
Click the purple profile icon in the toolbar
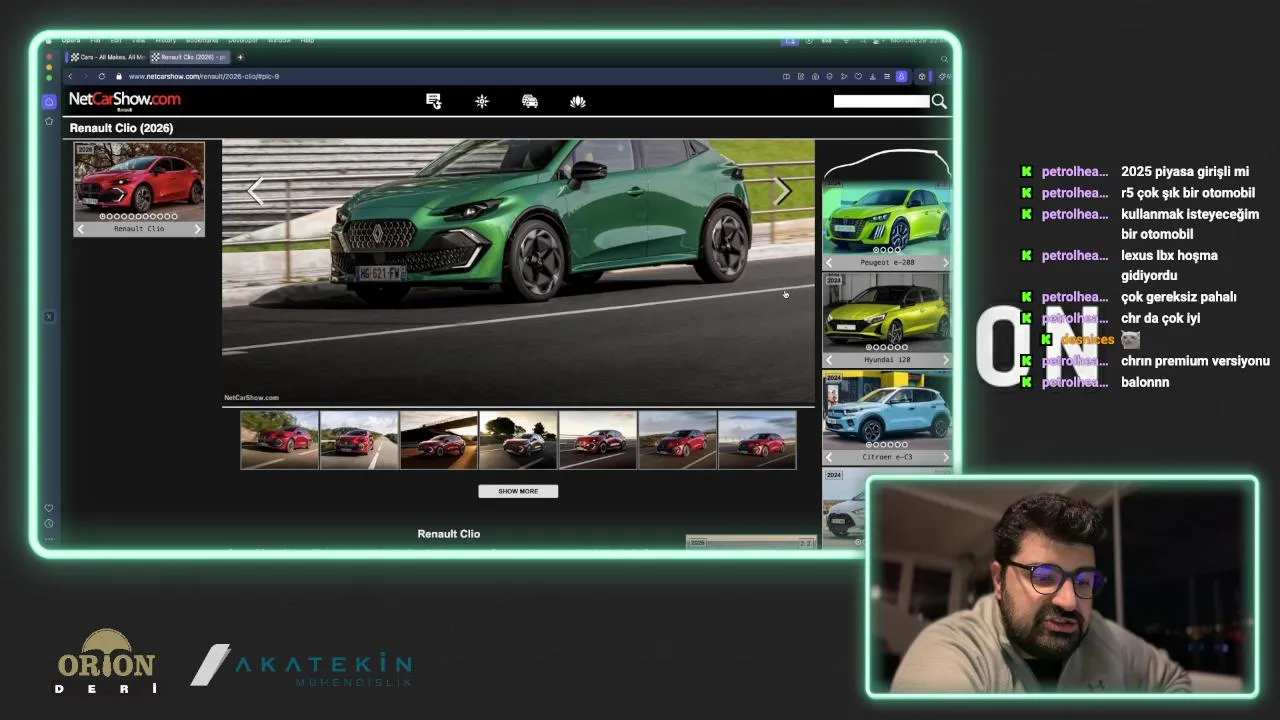(901, 76)
